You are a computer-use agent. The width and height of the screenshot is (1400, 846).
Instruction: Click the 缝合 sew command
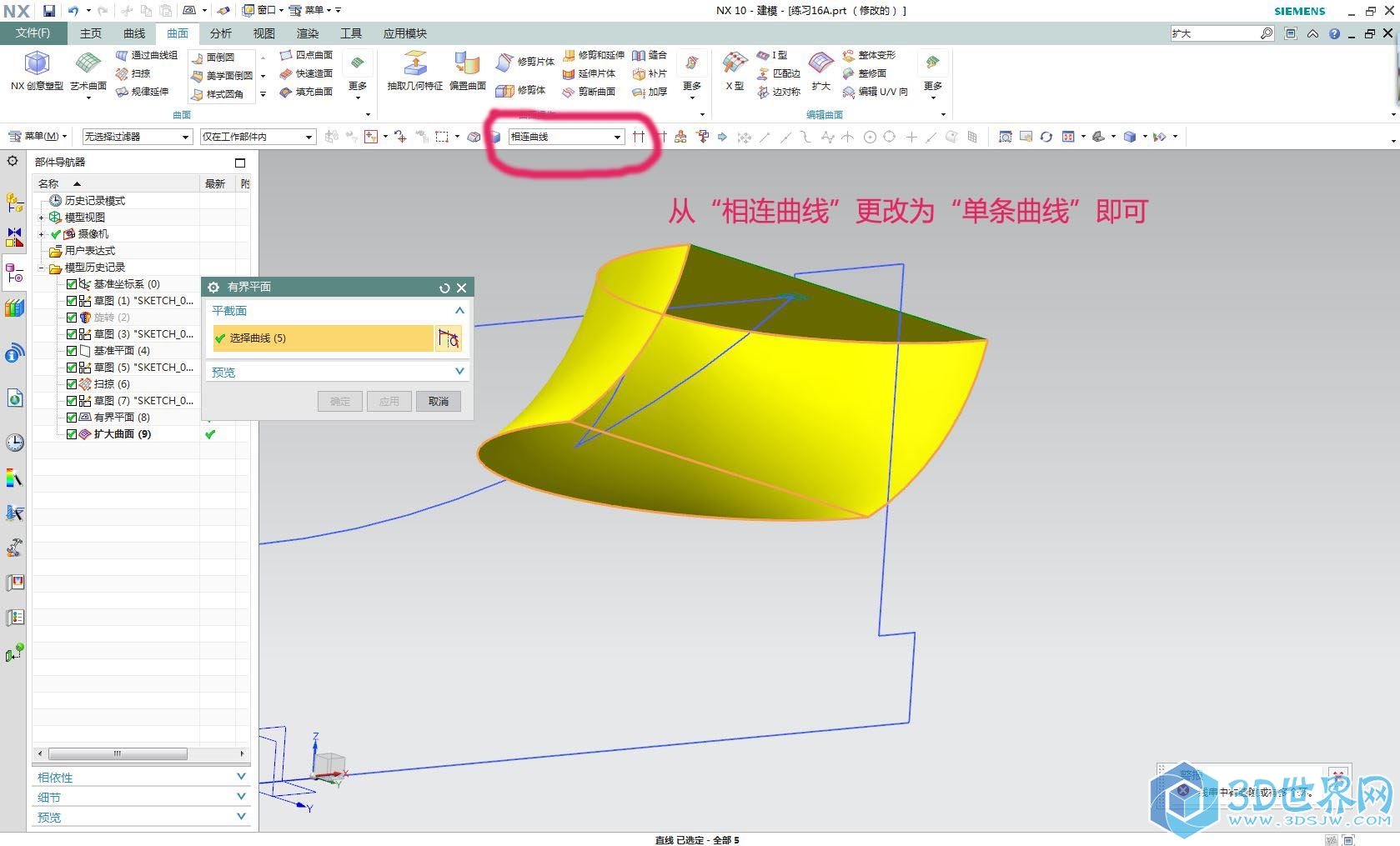click(650, 55)
